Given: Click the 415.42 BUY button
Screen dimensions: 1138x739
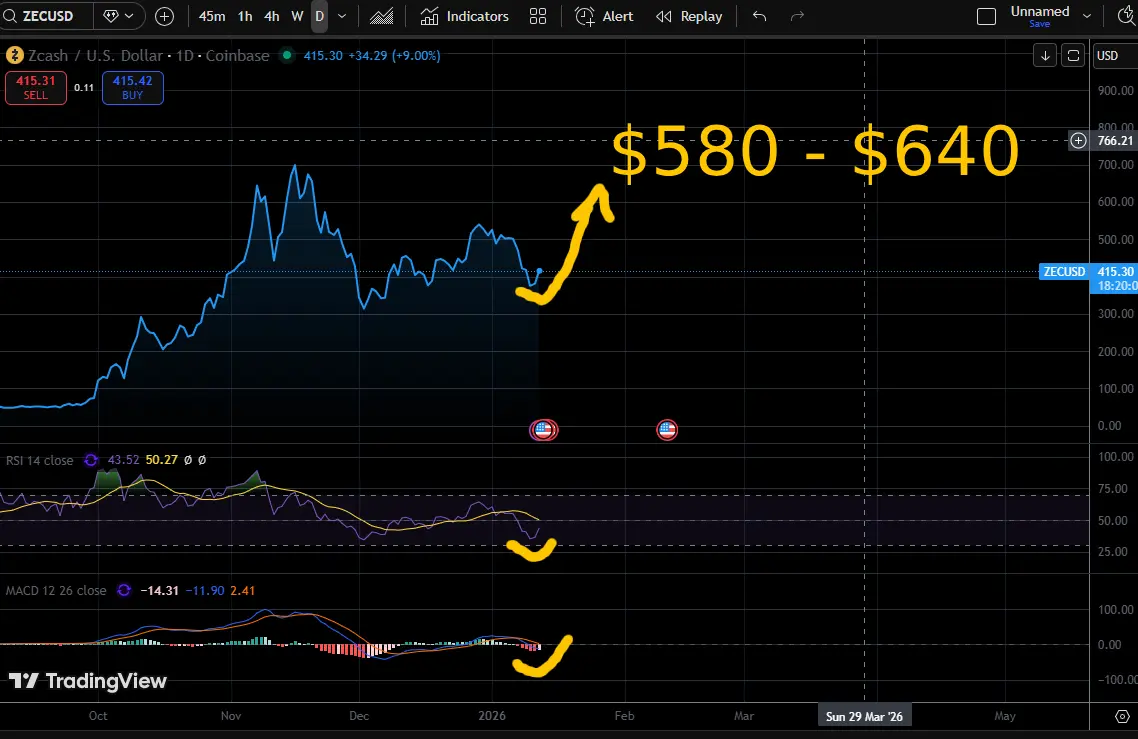Looking at the screenshot, I should point(133,87).
